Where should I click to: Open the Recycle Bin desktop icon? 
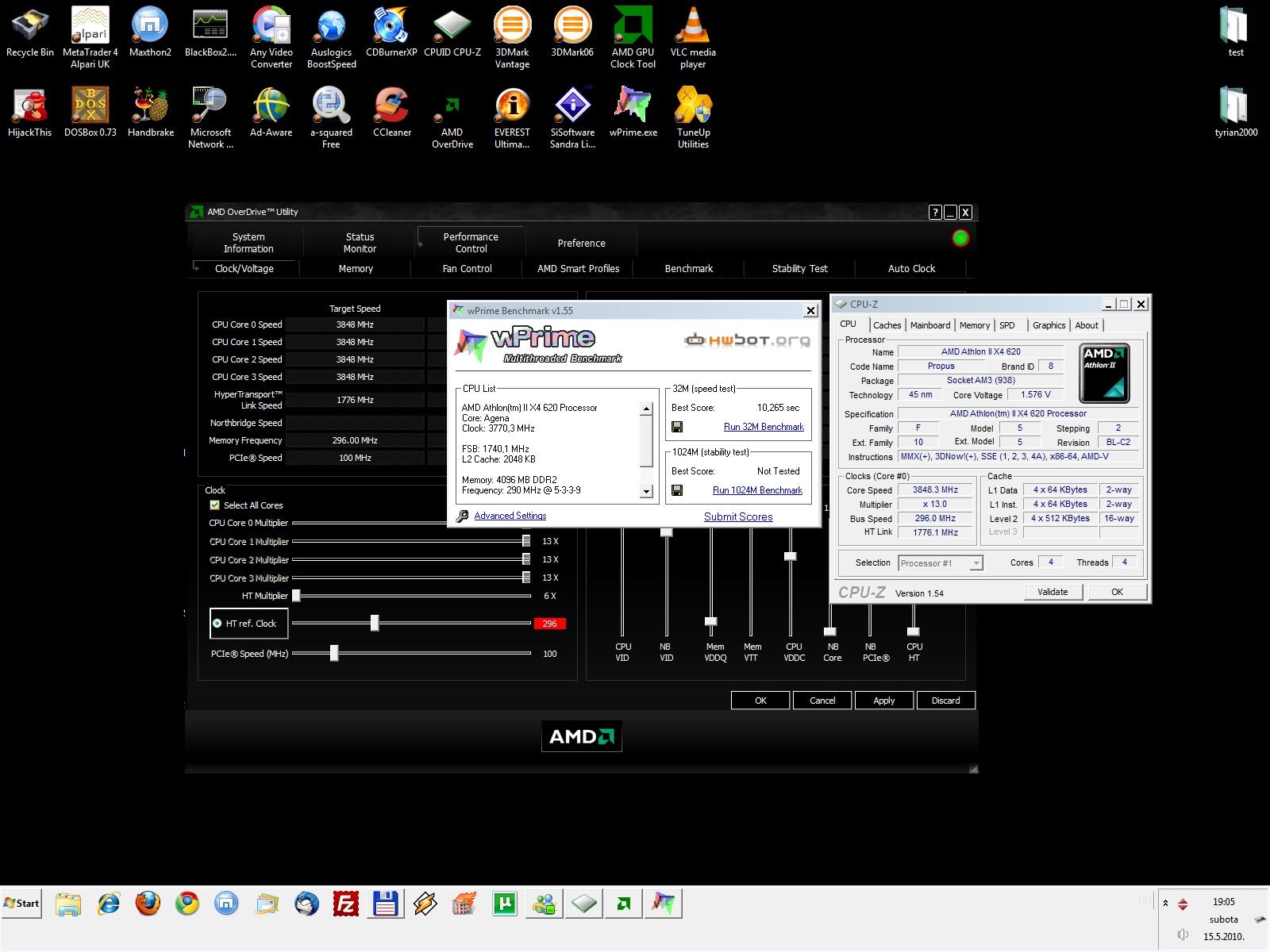point(30,32)
